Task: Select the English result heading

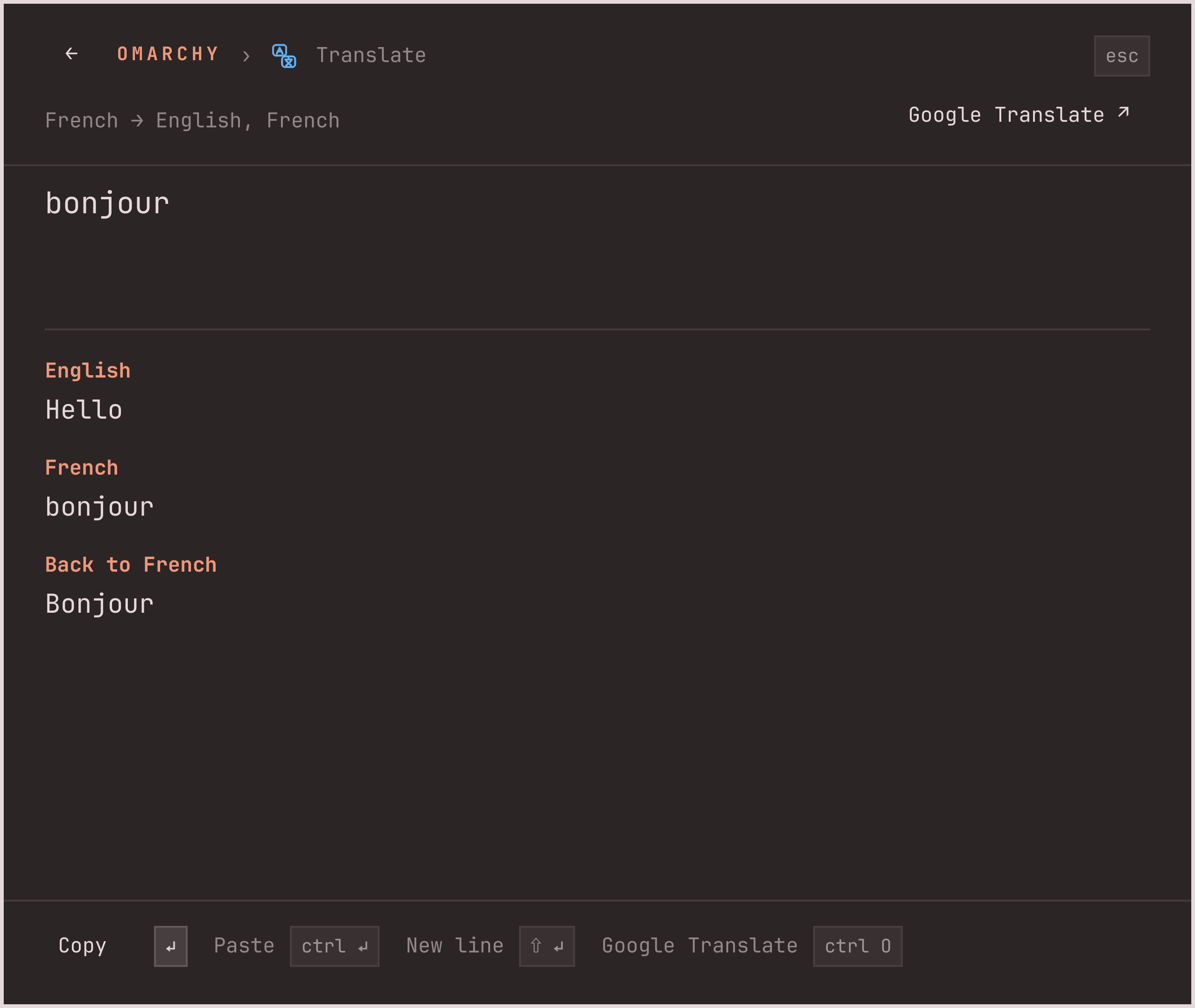Action: tap(88, 370)
